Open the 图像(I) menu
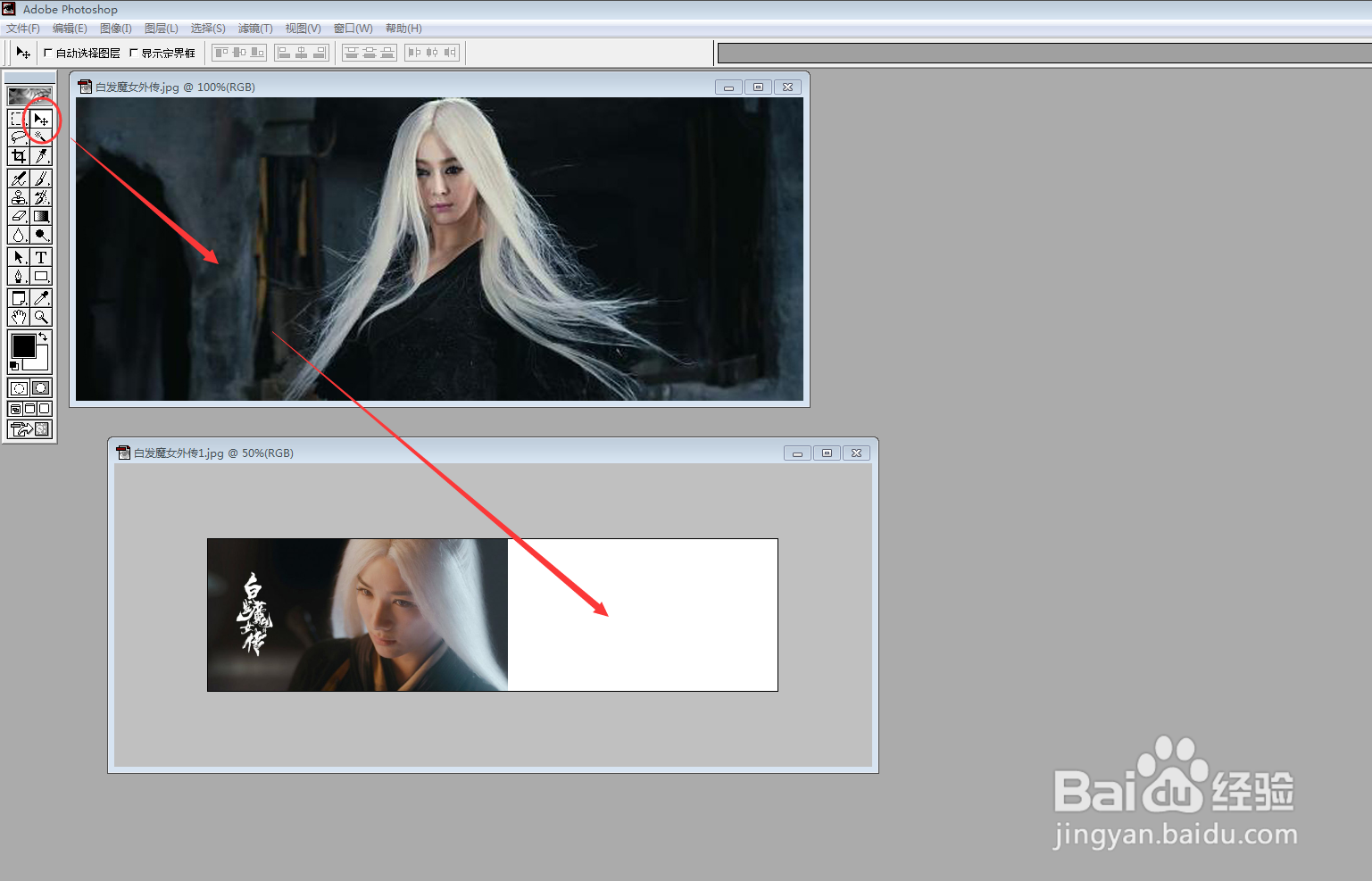 click(x=116, y=29)
